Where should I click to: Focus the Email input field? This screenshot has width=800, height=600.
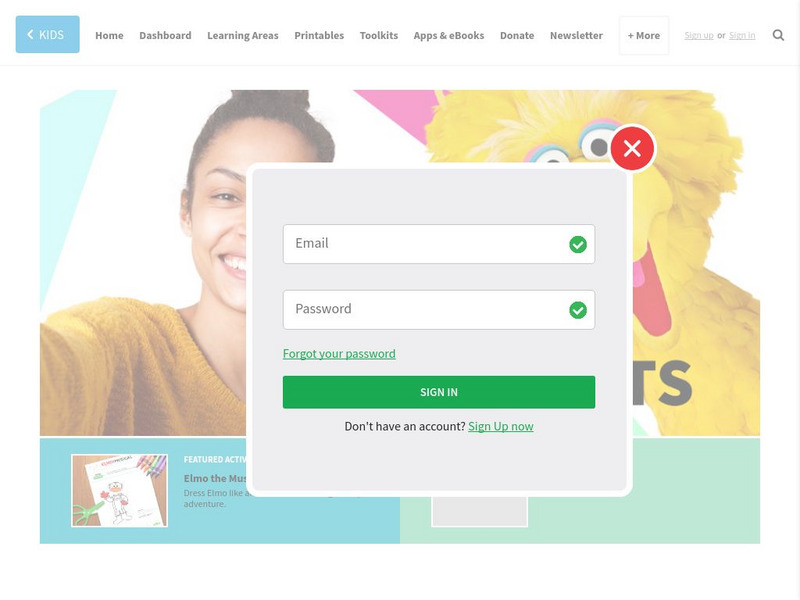(x=439, y=244)
